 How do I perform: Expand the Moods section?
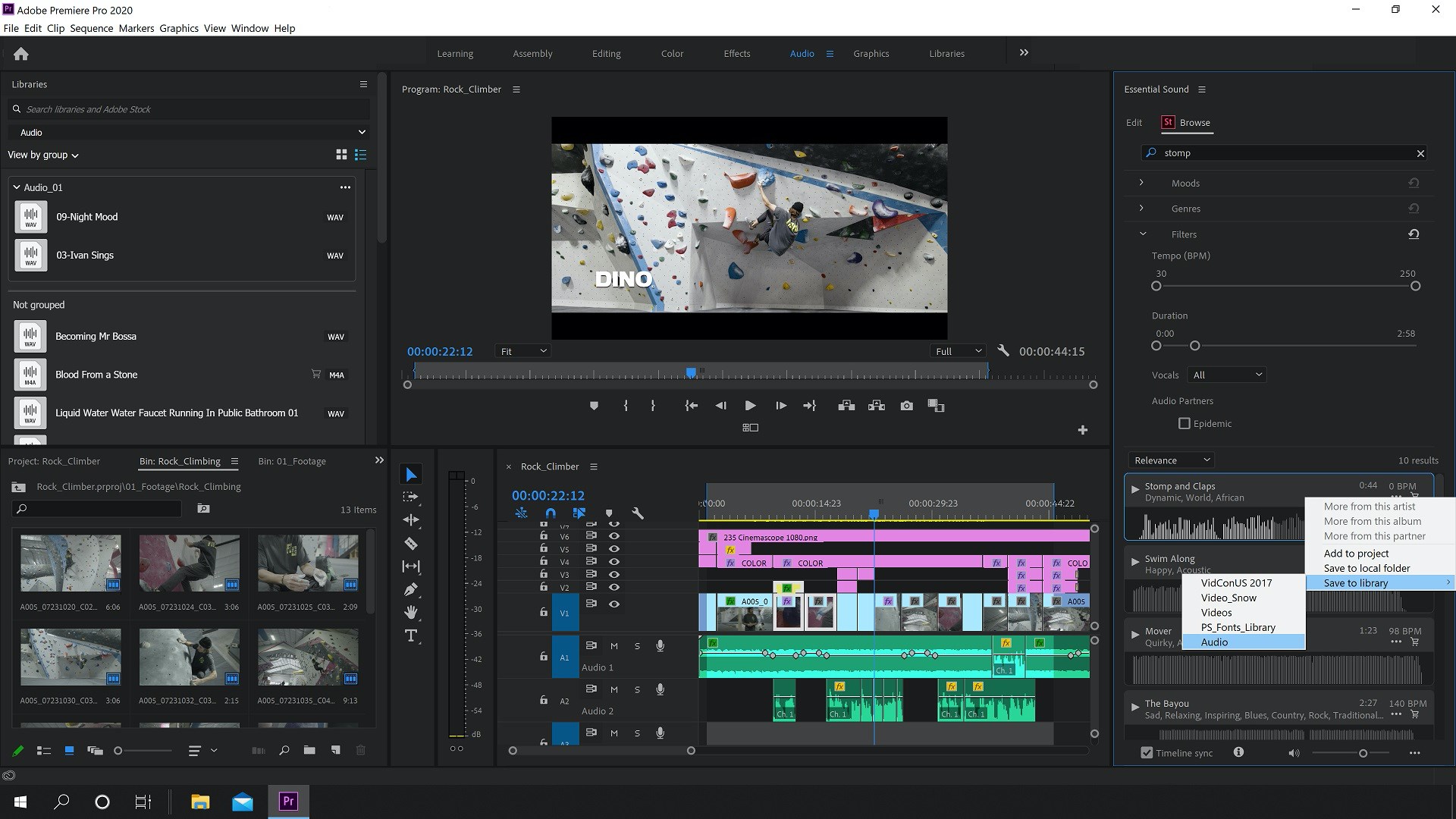coord(1141,183)
